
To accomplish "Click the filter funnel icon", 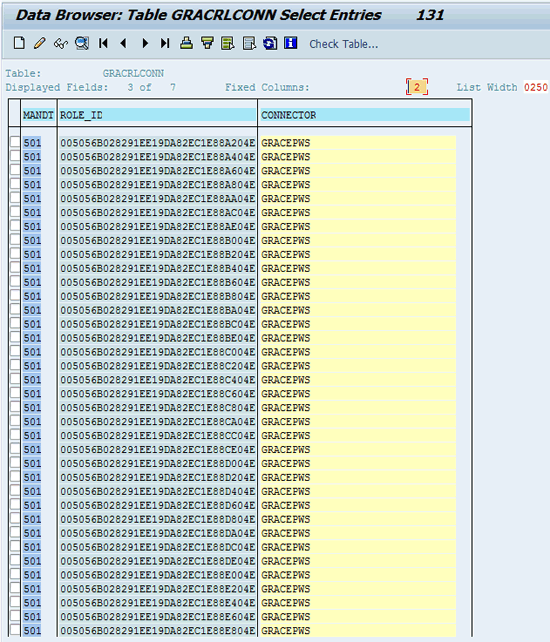I will (207, 43).
